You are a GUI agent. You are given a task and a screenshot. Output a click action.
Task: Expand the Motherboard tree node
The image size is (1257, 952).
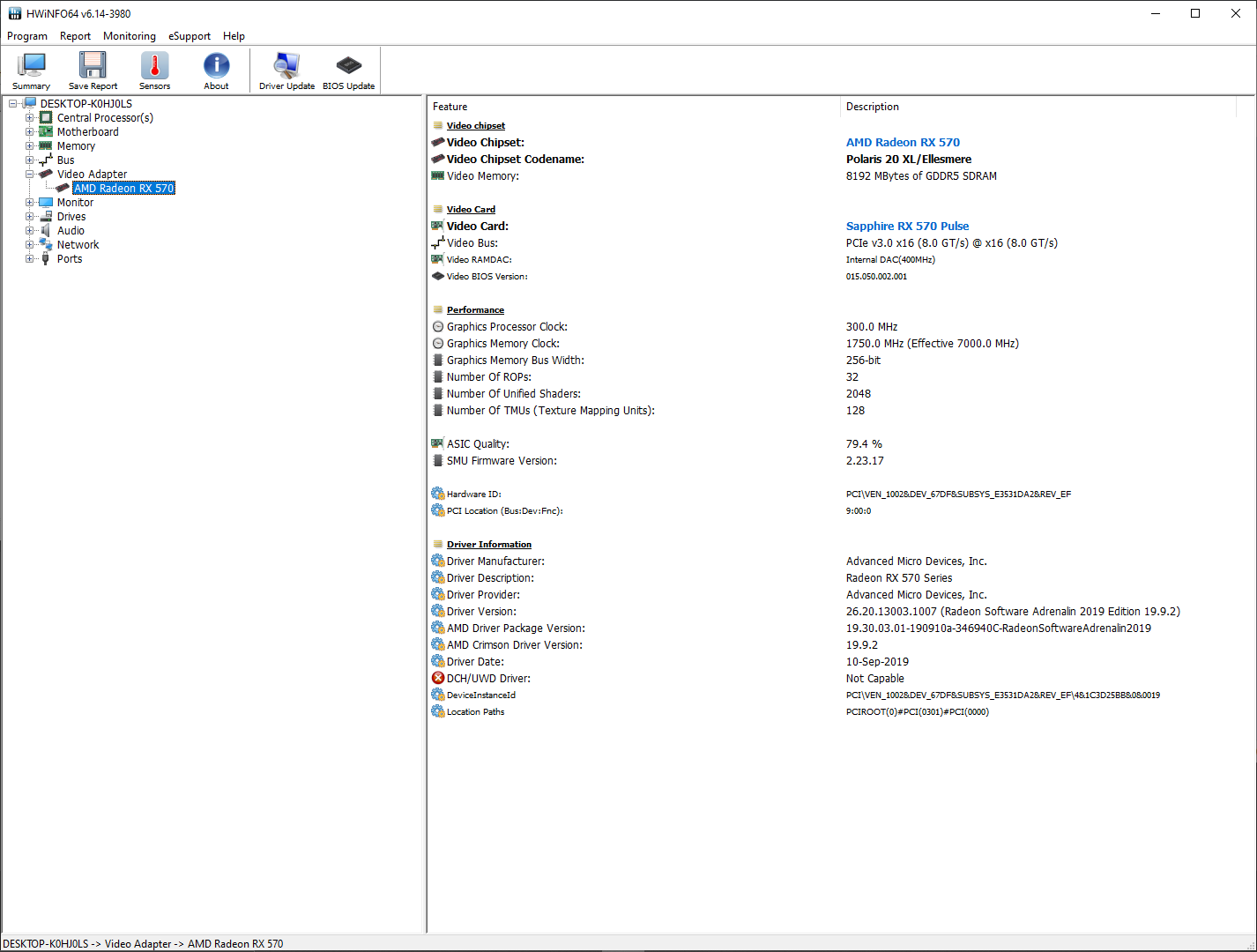click(29, 131)
